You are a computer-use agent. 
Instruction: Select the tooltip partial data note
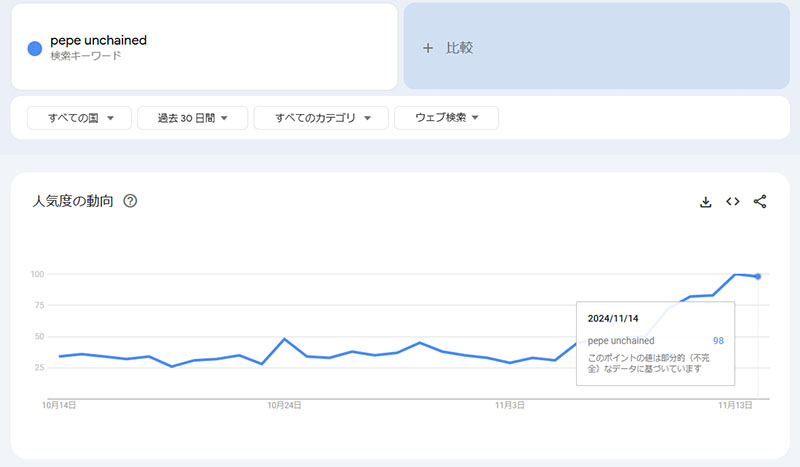(648, 363)
